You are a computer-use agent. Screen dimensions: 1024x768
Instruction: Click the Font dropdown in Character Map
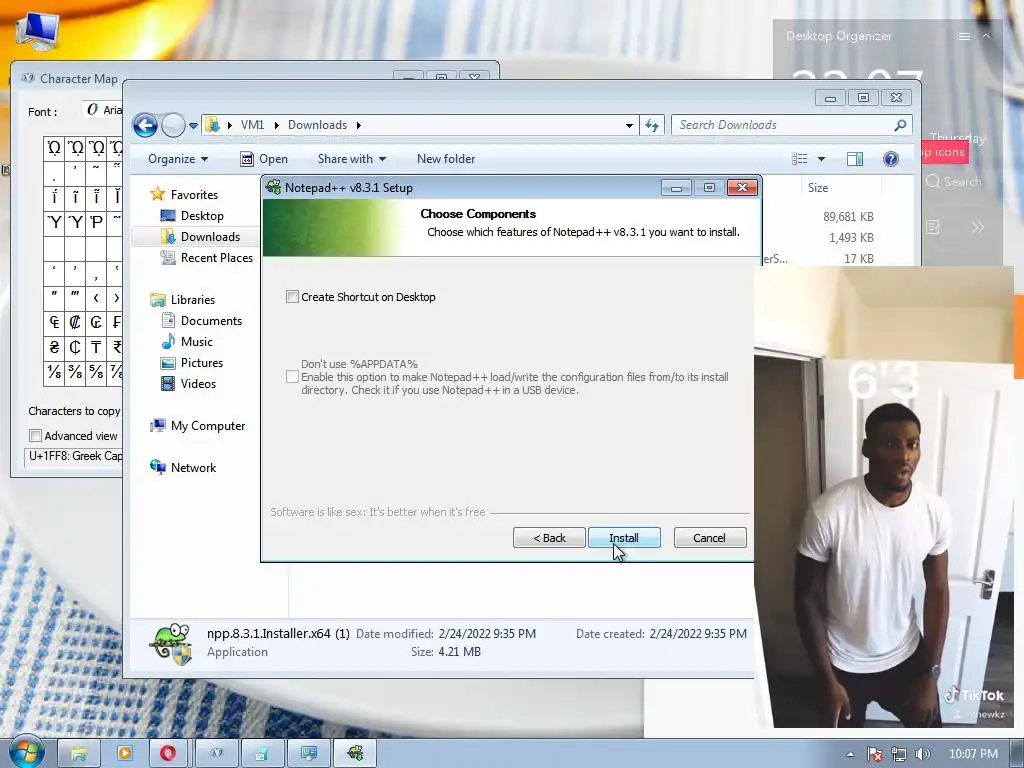[x=103, y=110]
